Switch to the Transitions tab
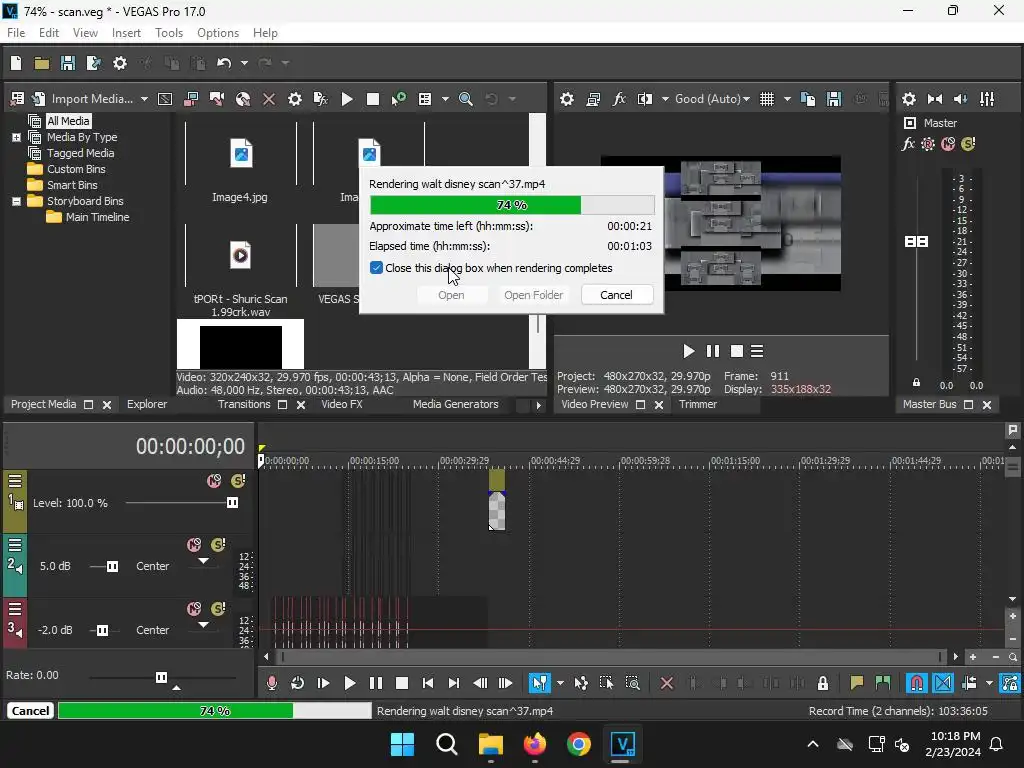This screenshot has height=768, width=1024. tap(244, 404)
